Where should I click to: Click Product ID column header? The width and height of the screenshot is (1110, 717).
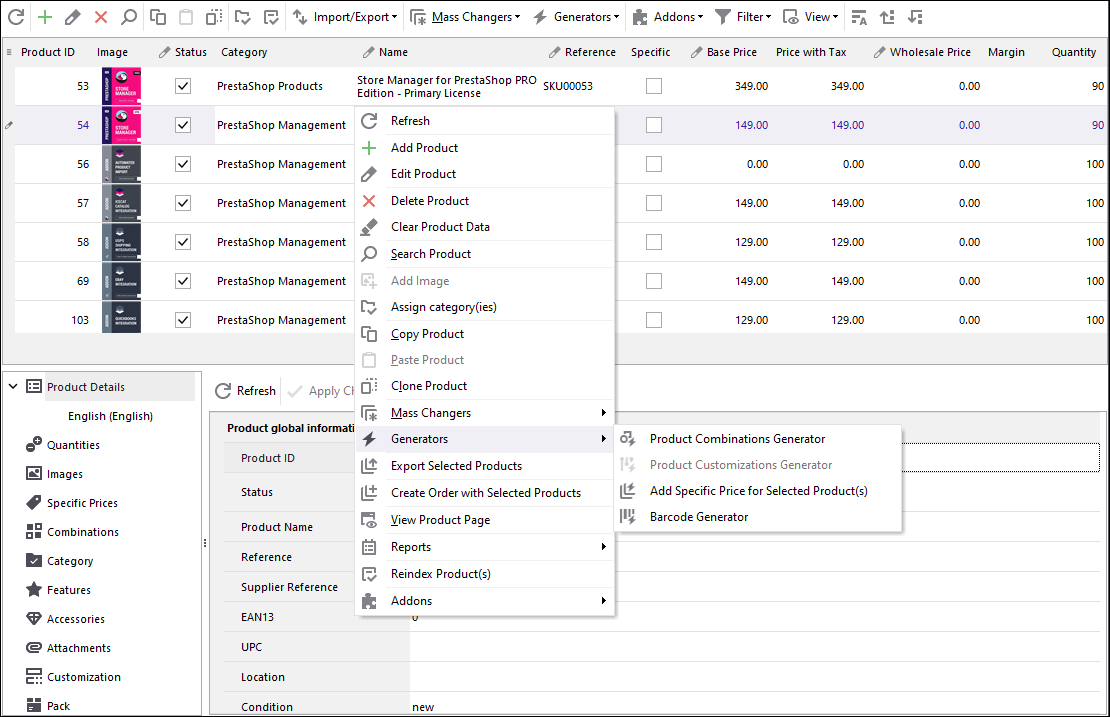click(47, 52)
